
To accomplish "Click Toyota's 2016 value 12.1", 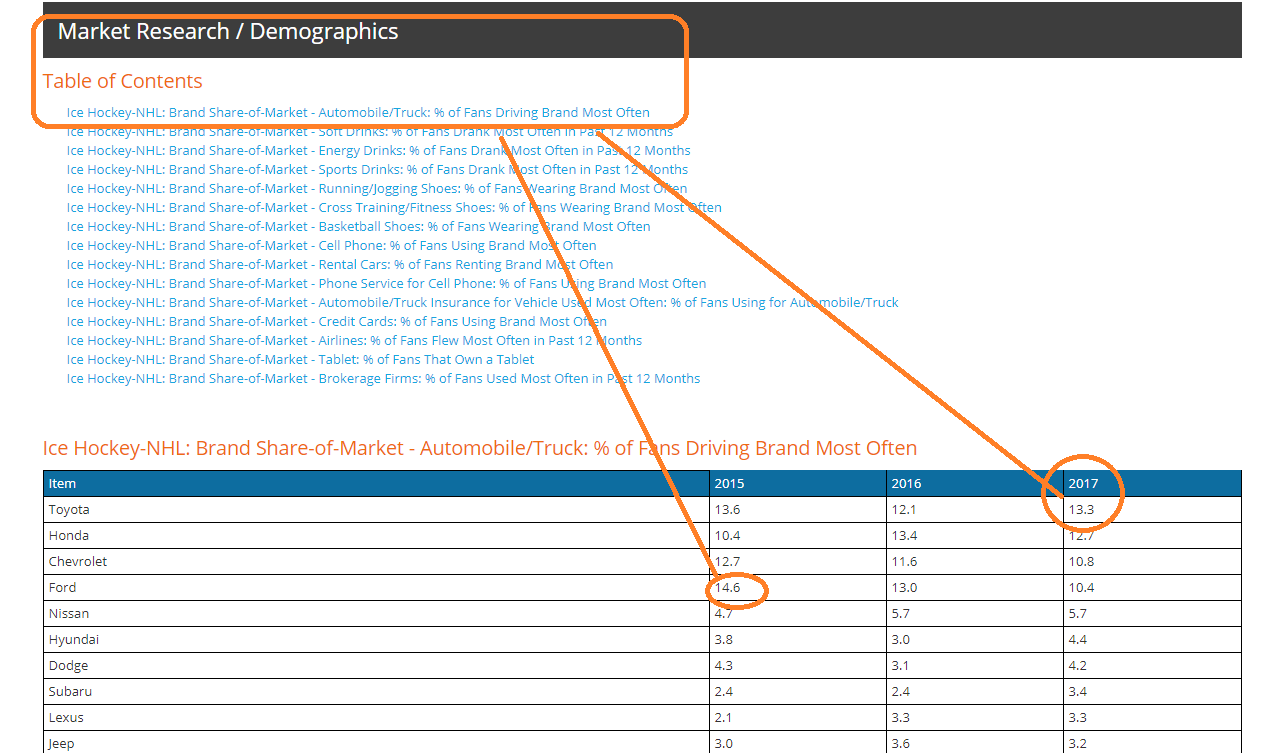I will click(905, 510).
